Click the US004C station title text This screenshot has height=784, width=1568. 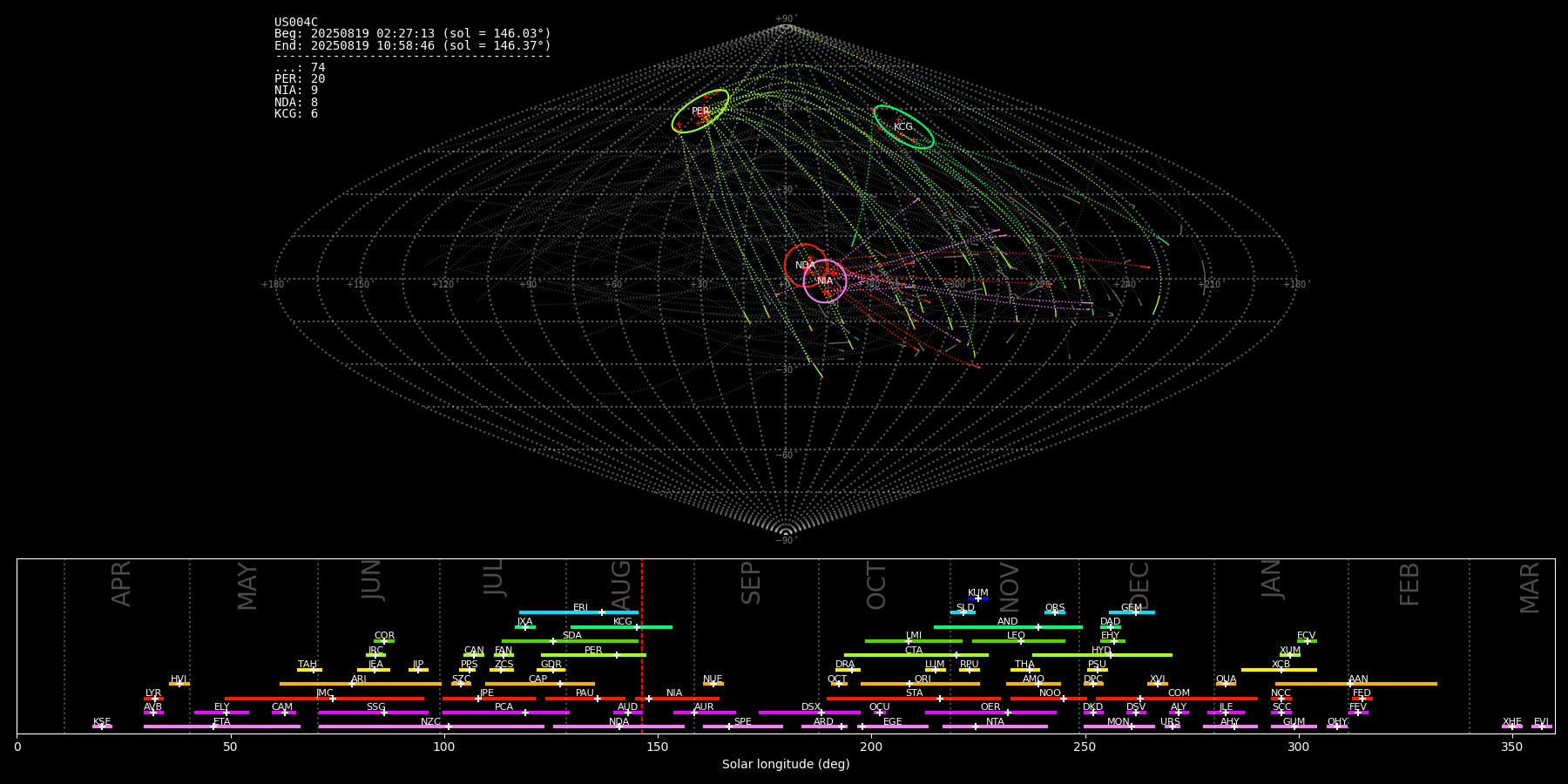(296, 23)
